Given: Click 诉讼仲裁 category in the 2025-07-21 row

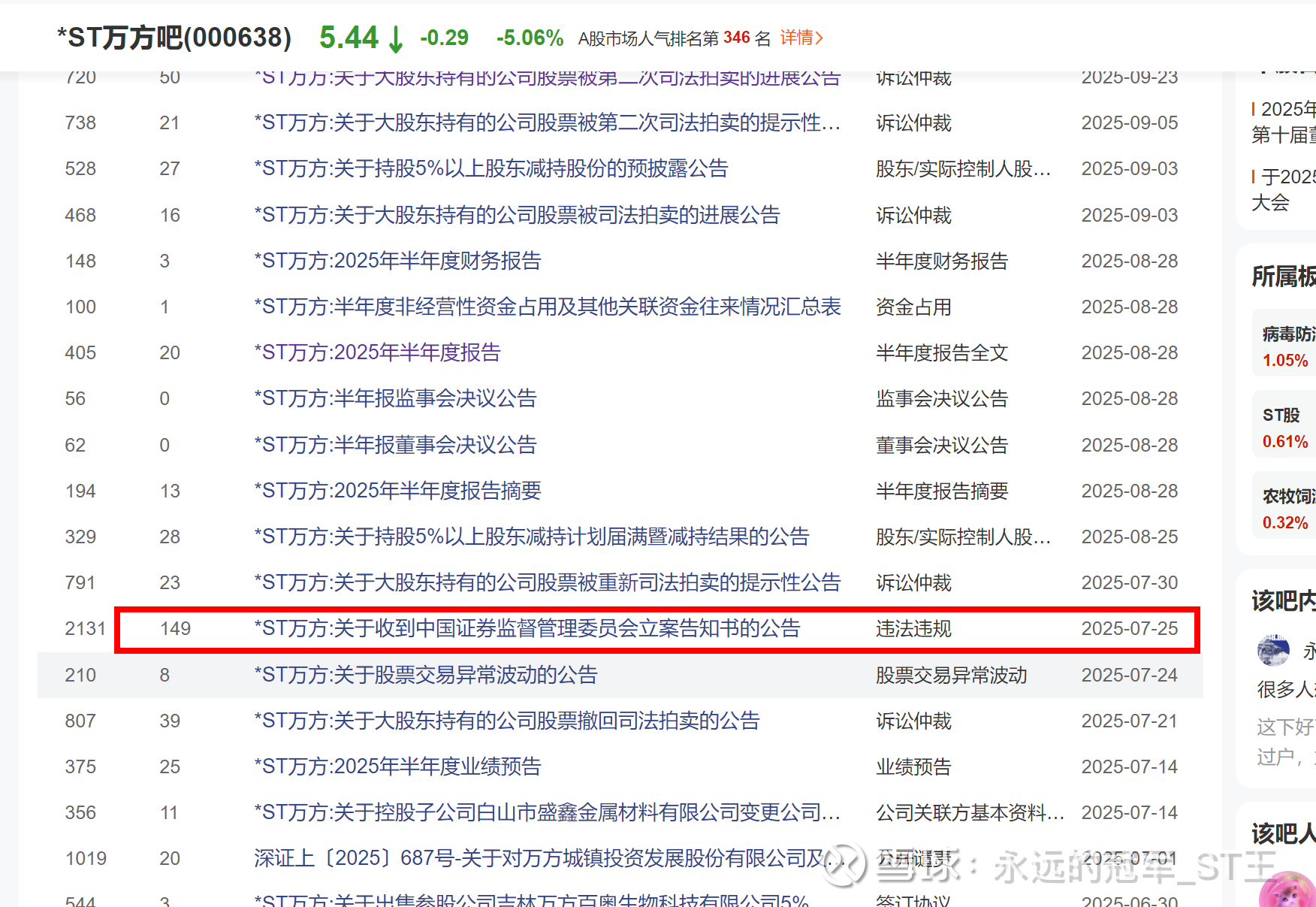Looking at the screenshot, I should point(913,721).
